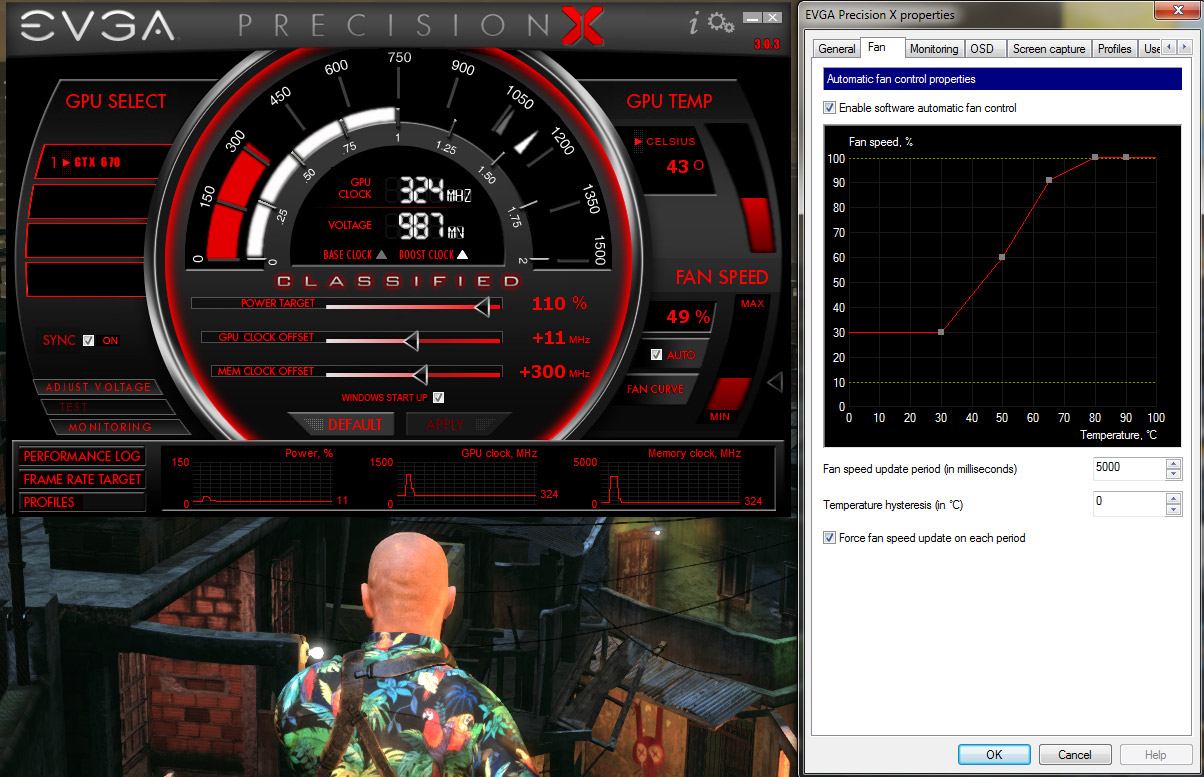1204x777 pixels.
Task: Uncheck Force fan speed update on each period
Action: pos(829,538)
